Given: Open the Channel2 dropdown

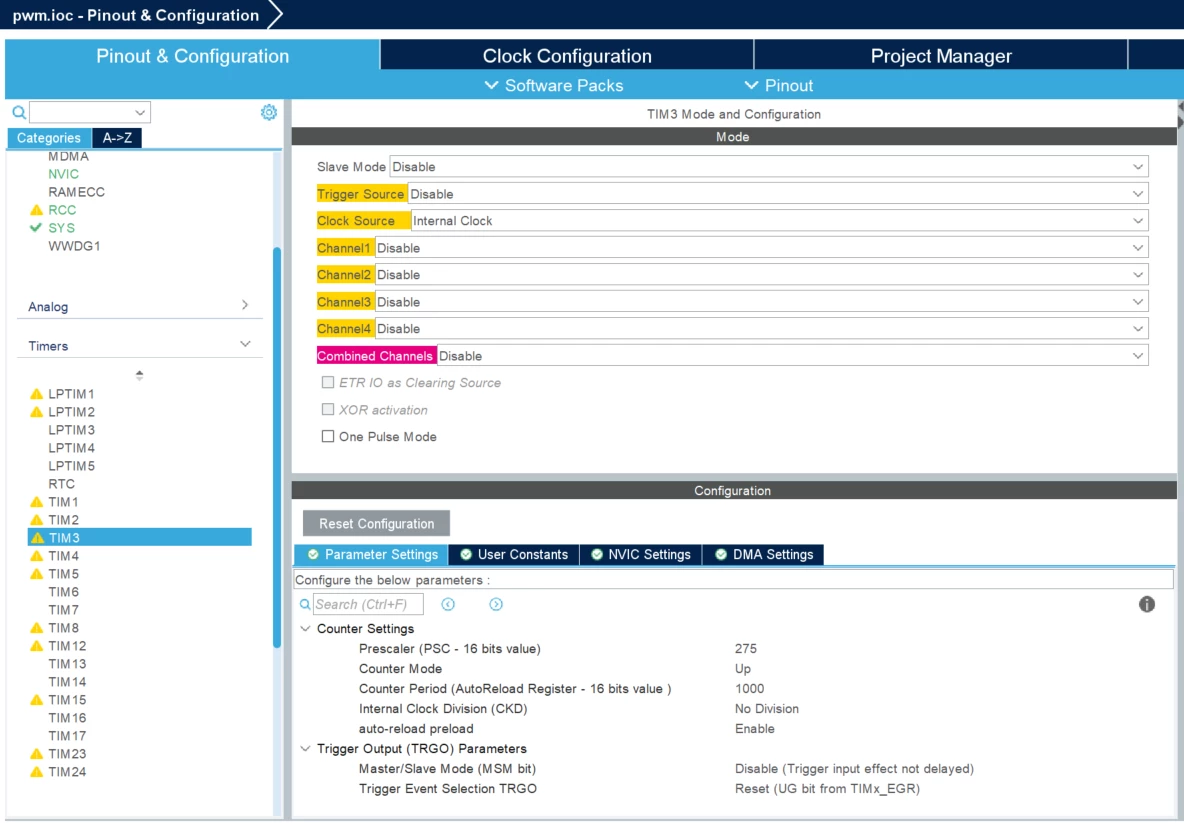Looking at the screenshot, I should [x=761, y=275].
